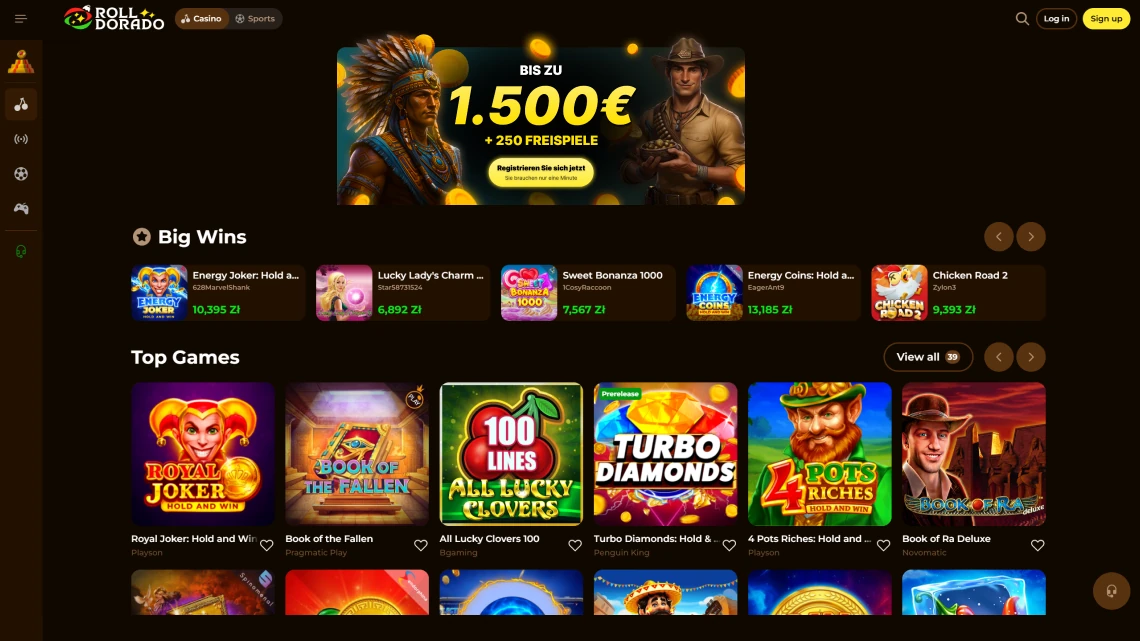The height and width of the screenshot is (641, 1140).
Task: Open the live casino broadcast sidebar icon
Action: (21, 139)
